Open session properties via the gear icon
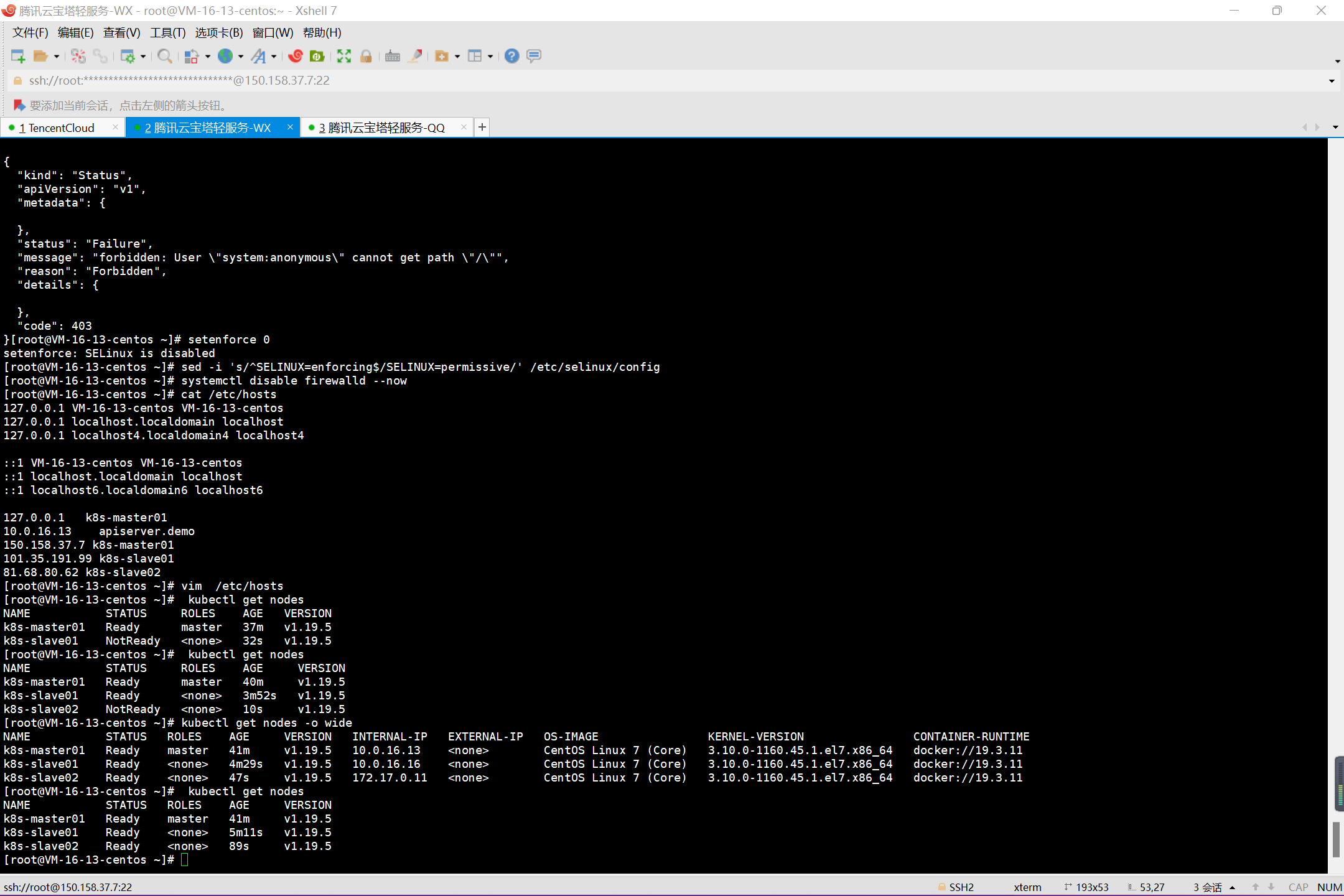Image resolution: width=1344 pixels, height=896 pixels. (x=128, y=56)
